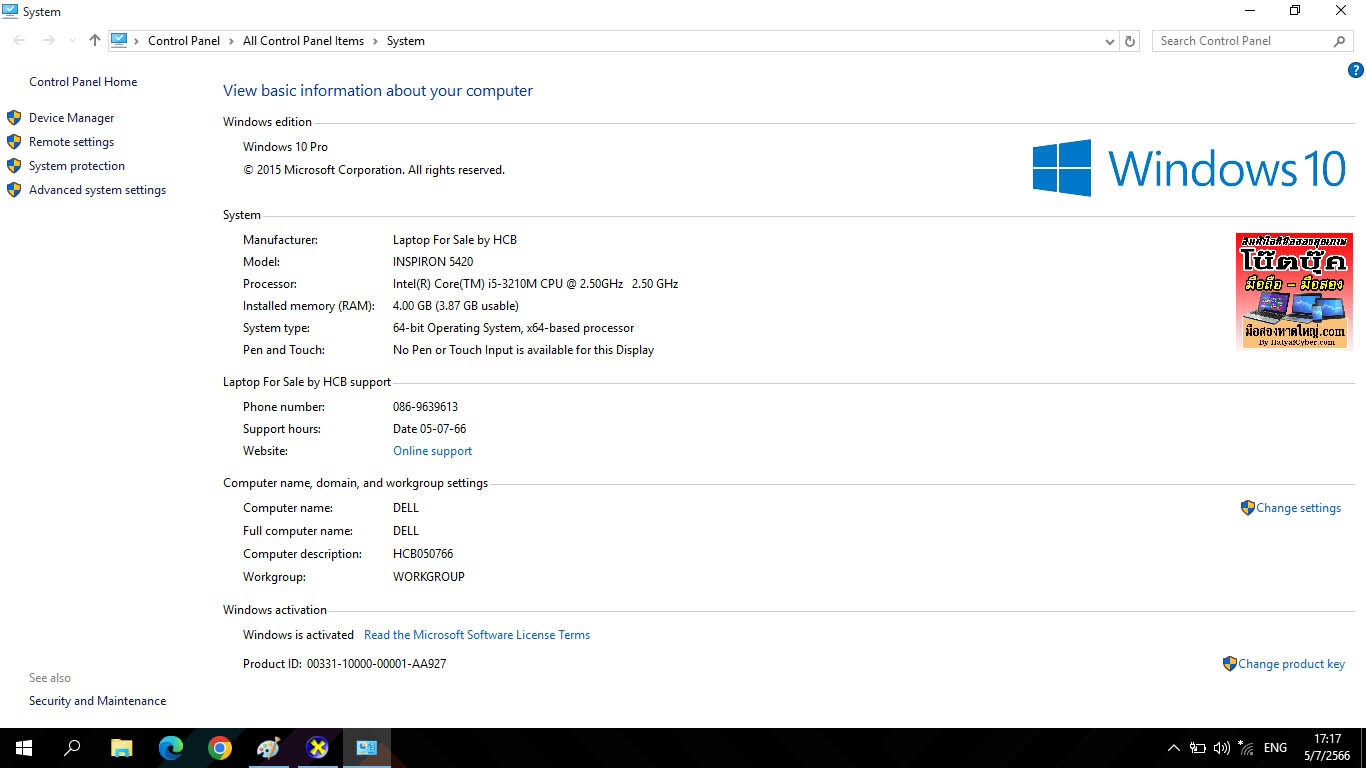
Task: Click the Back navigation arrow
Action: point(19,41)
